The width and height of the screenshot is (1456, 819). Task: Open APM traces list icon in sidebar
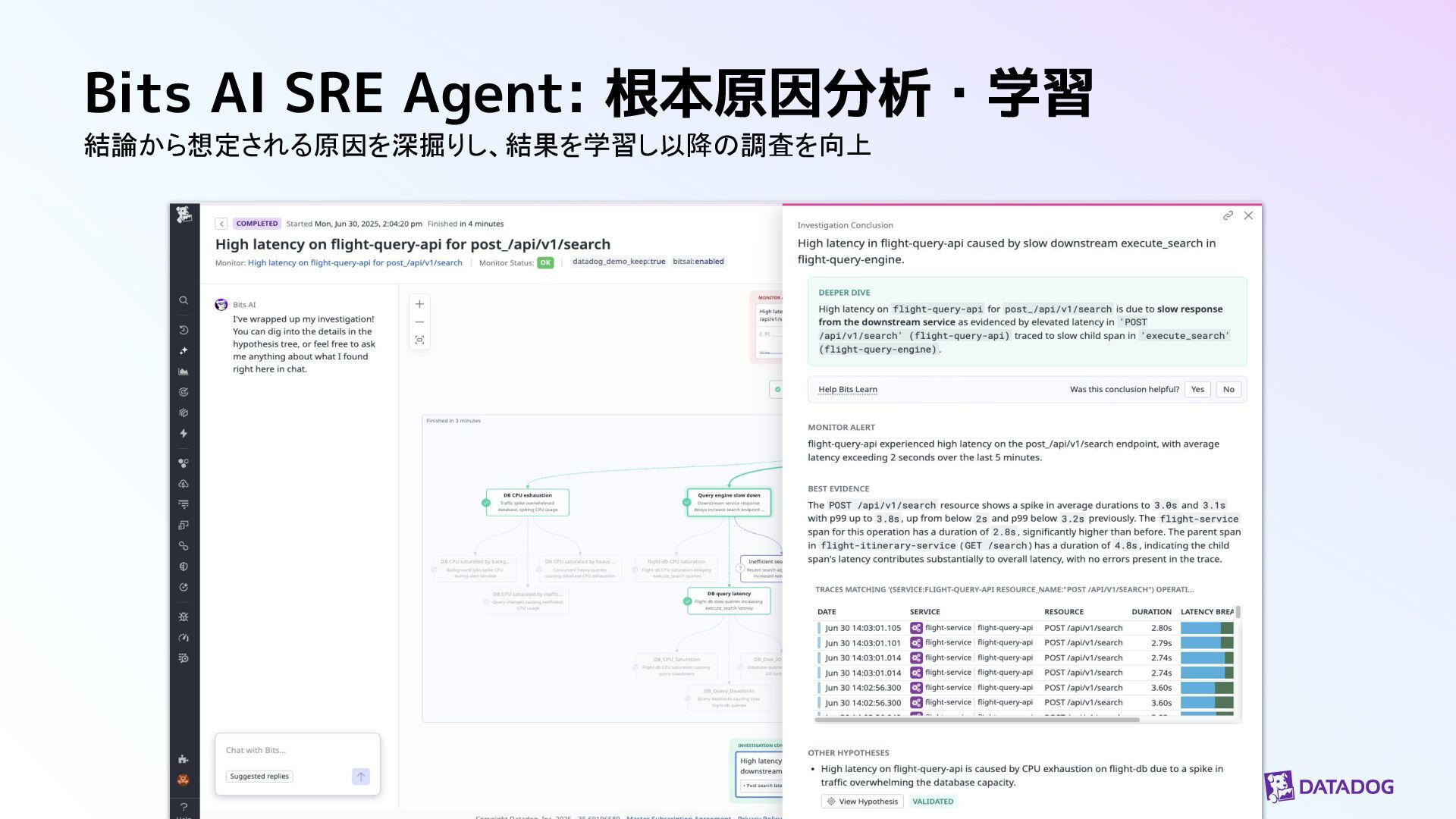[x=184, y=504]
